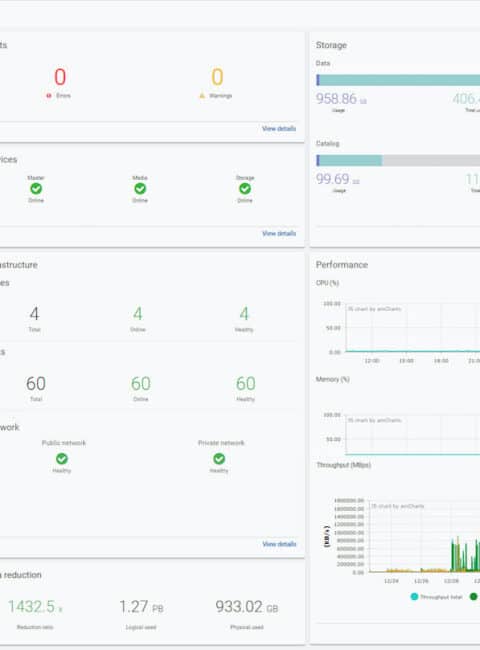Click the Media service online check icon
This screenshot has height=650, width=480.
pos(140,189)
